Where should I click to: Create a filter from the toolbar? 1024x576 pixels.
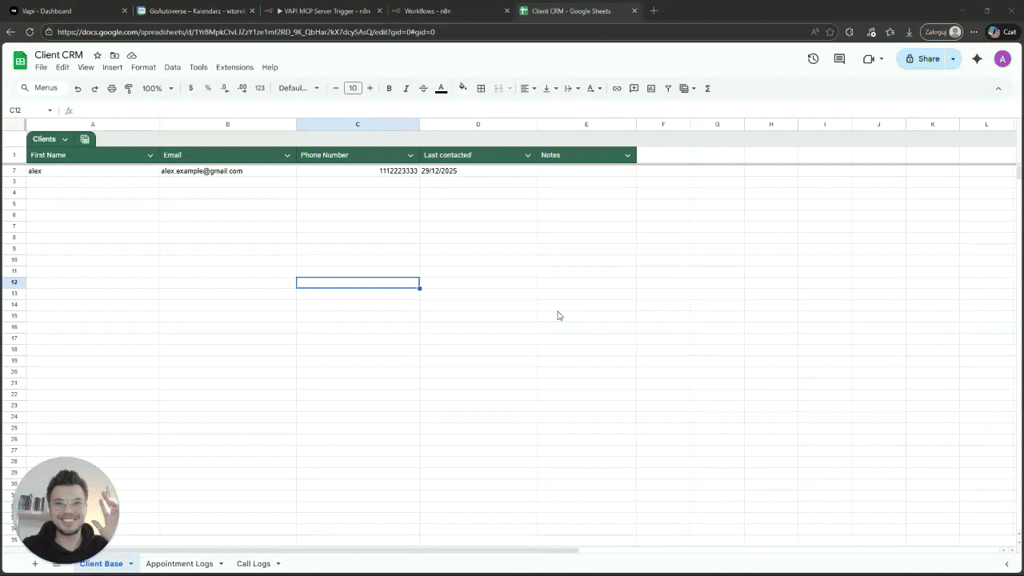pyautogui.click(x=667, y=88)
